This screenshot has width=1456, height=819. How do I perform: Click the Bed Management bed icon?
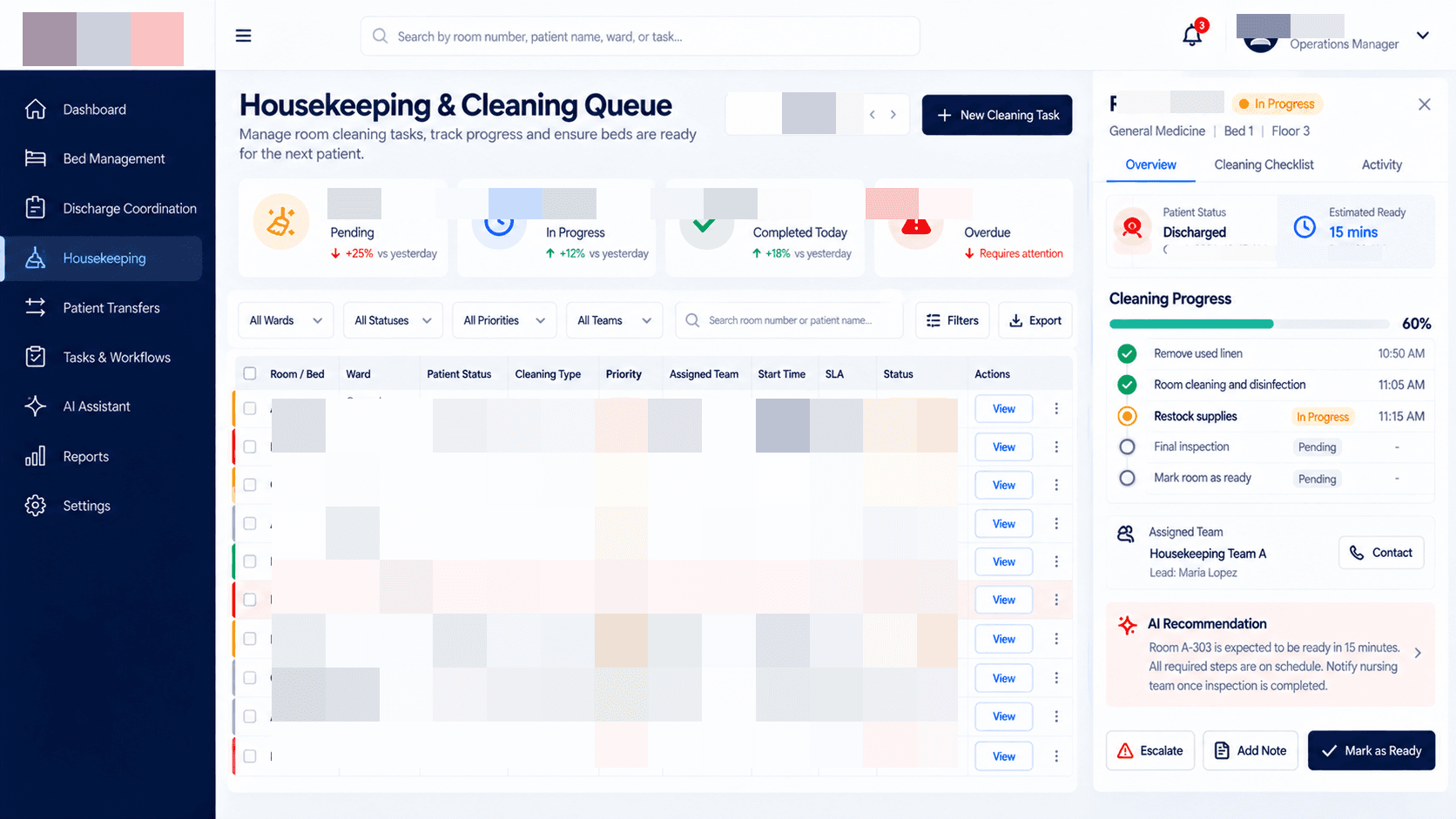(36, 158)
